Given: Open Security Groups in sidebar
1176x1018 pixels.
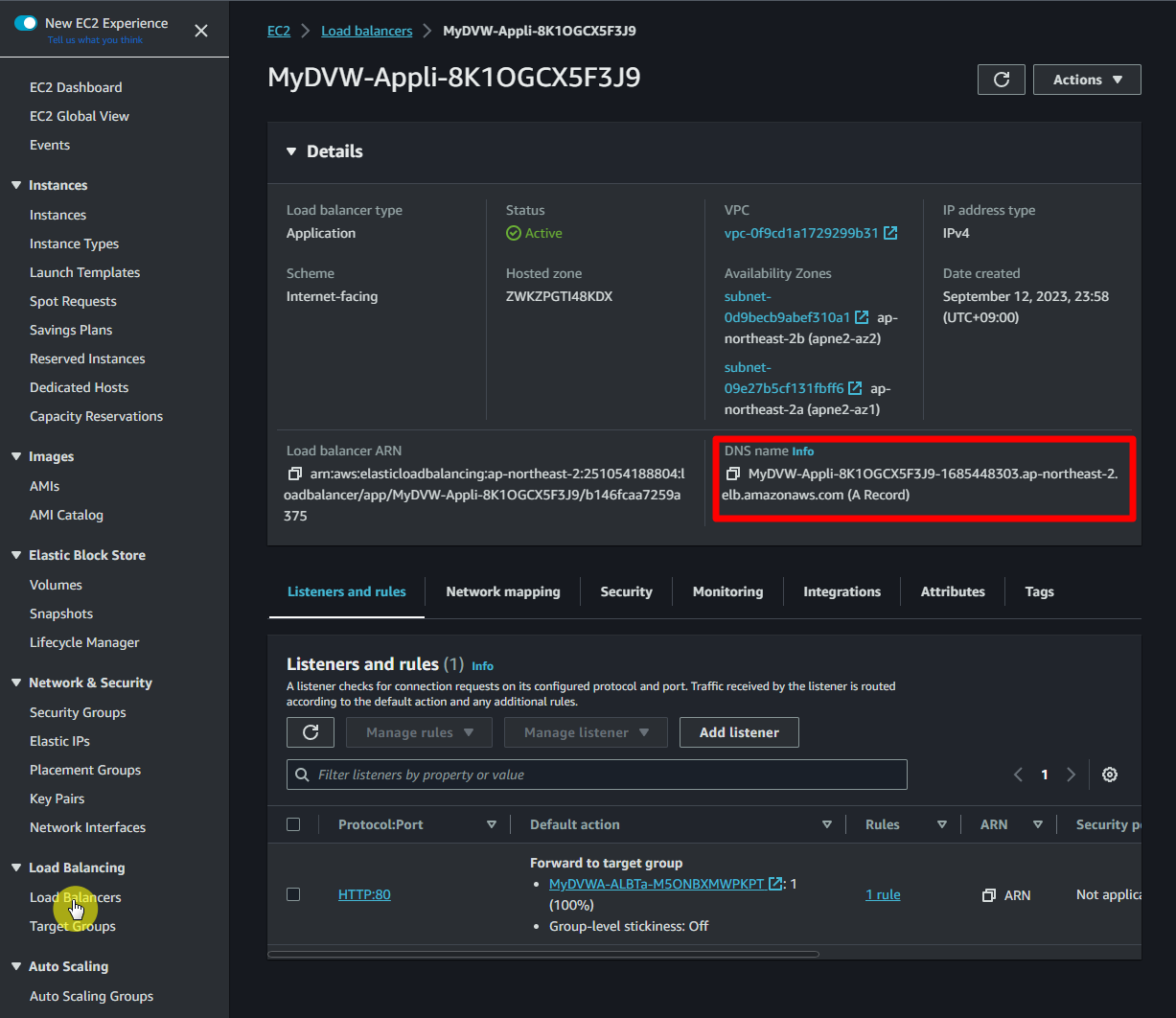Looking at the screenshot, I should [x=78, y=712].
